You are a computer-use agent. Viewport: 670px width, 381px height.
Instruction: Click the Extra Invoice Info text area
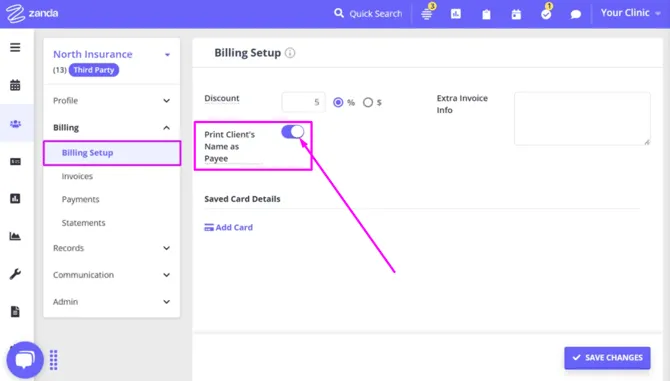[x=582, y=119]
